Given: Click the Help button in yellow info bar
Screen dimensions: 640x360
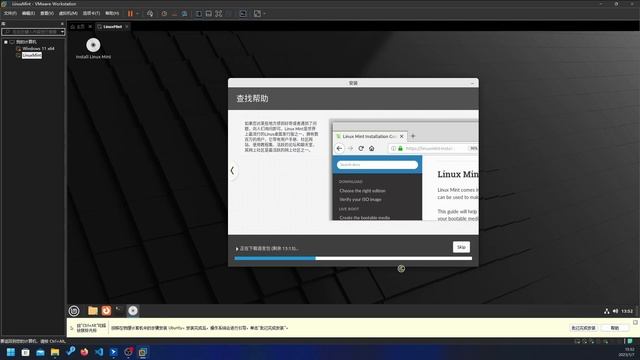Looking at the screenshot, I should click(x=615, y=328).
